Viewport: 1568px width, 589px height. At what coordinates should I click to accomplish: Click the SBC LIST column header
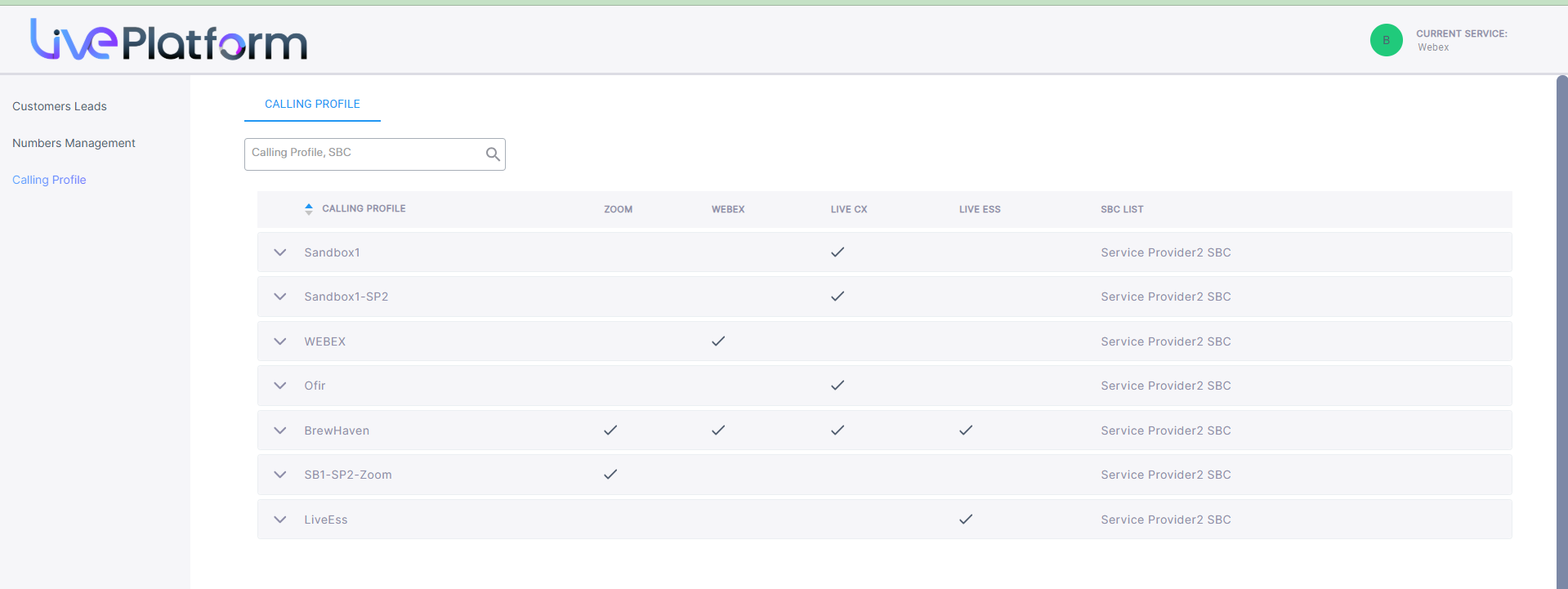[1122, 209]
